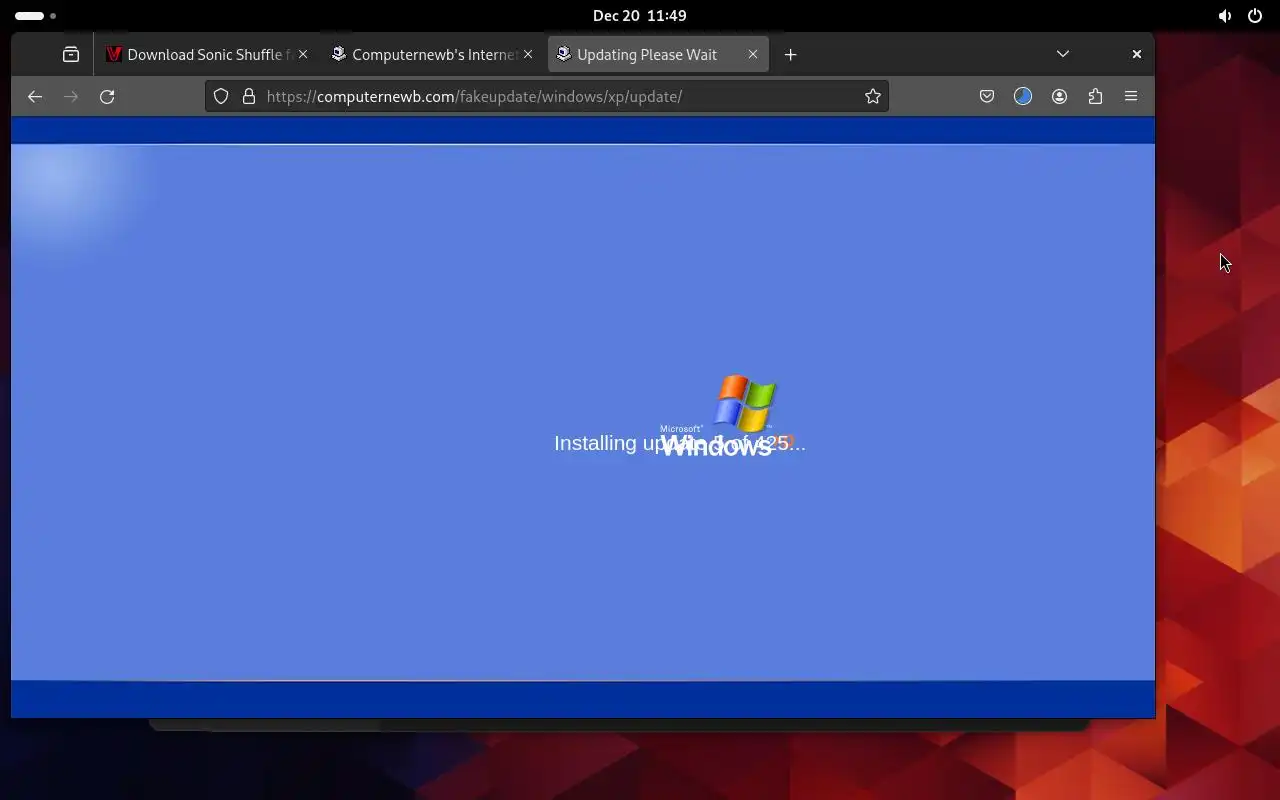Open the blue circular extension icon
This screenshot has height=800, width=1280.
point(1023,96)
